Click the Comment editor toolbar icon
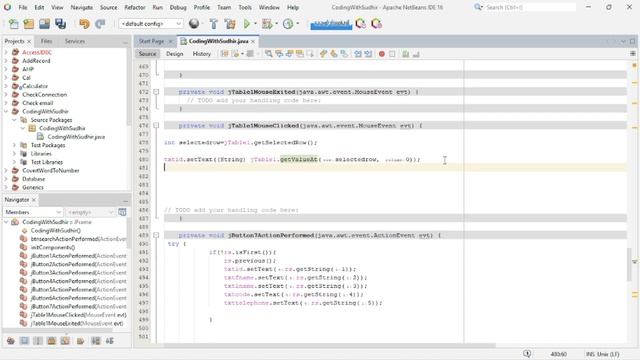Image resolution: width=640 pixels, height=360 pixels. 405,54
